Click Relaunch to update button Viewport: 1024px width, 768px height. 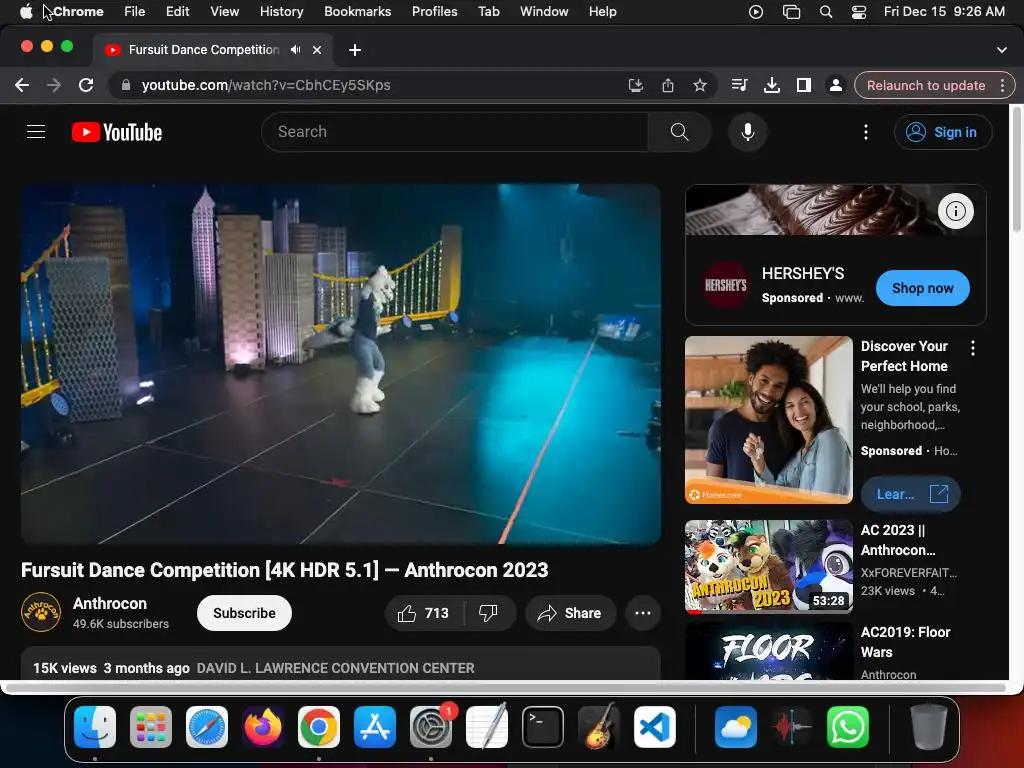pyautogui.click(x=925, y=86)
